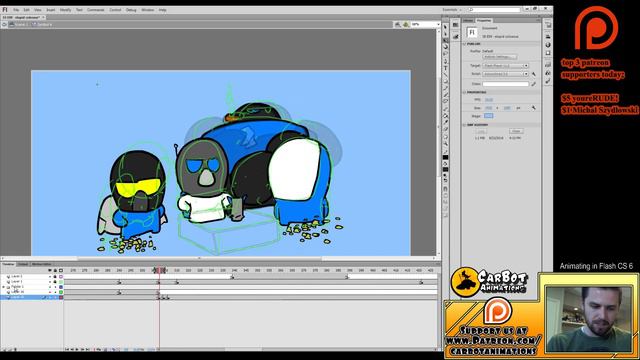Click the Publish Settings button

click(500, 57)
